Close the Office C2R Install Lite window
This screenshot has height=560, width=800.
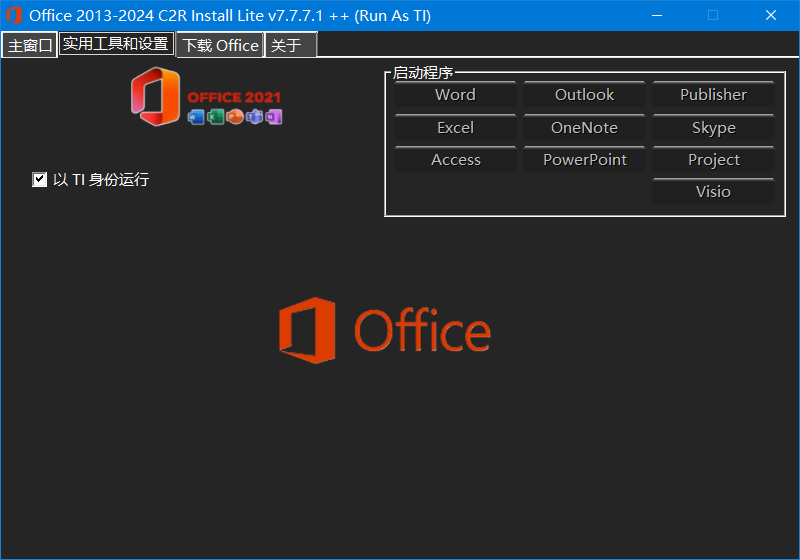pyautogui.click(x=771, y=15)
